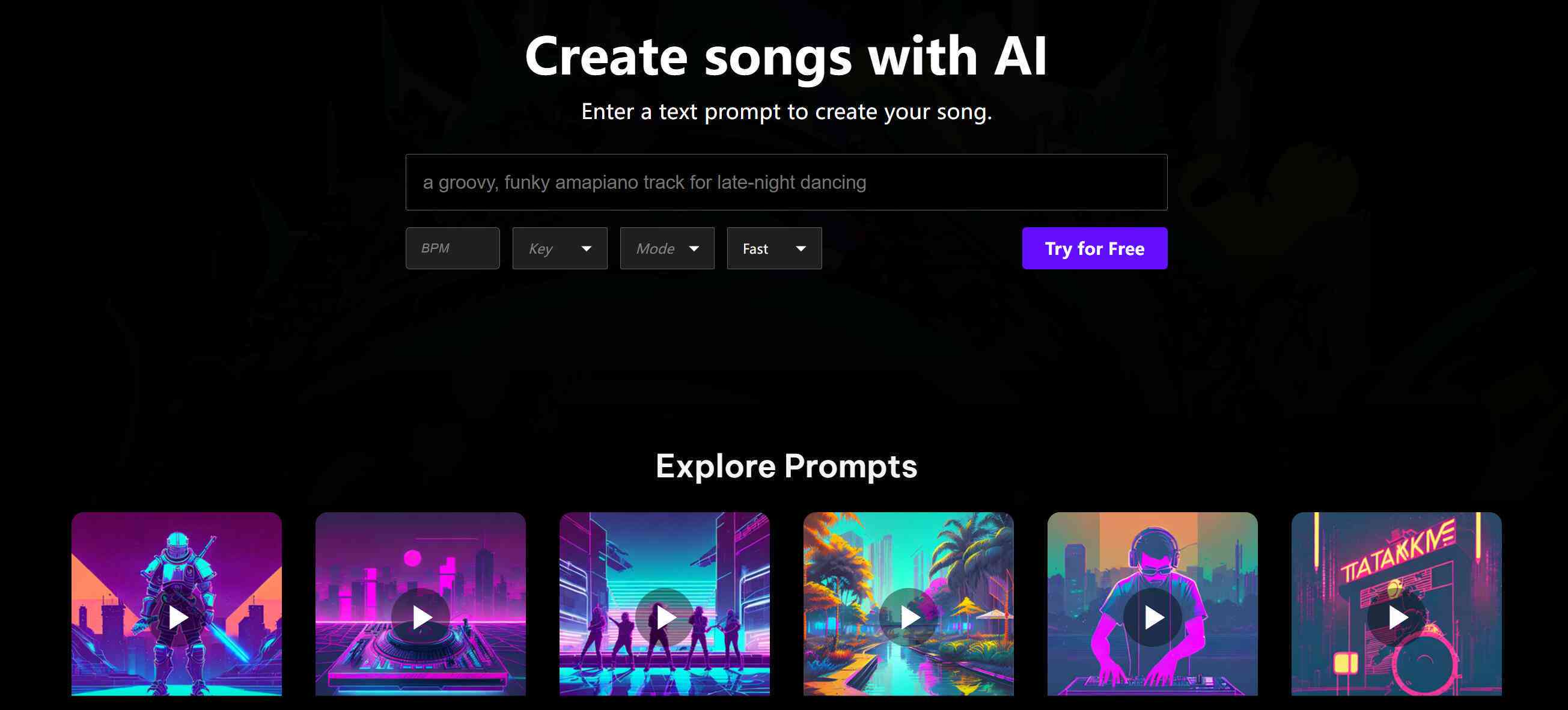Toggle the Mode selector option

pyautogui.click(x=666, y=248)
